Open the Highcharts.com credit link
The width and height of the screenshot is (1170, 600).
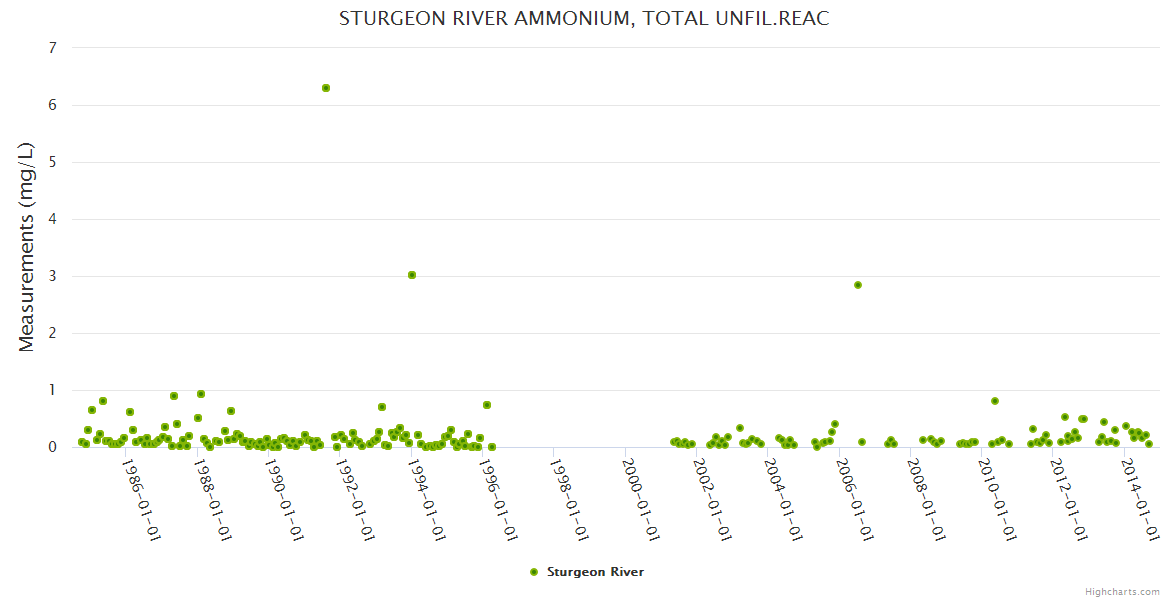click(1122, 591)
